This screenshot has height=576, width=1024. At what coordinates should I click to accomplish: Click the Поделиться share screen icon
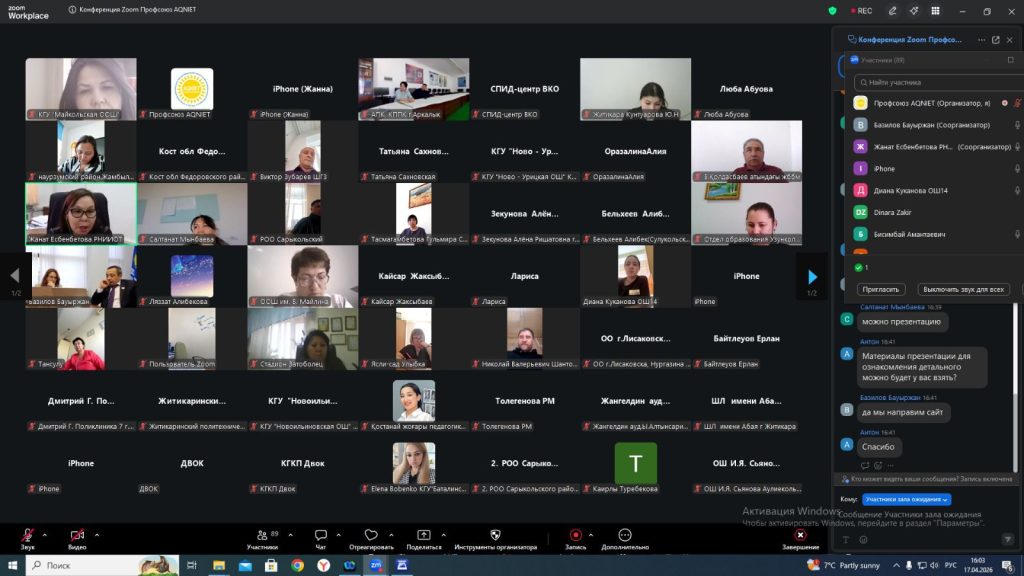coord(424,536)
